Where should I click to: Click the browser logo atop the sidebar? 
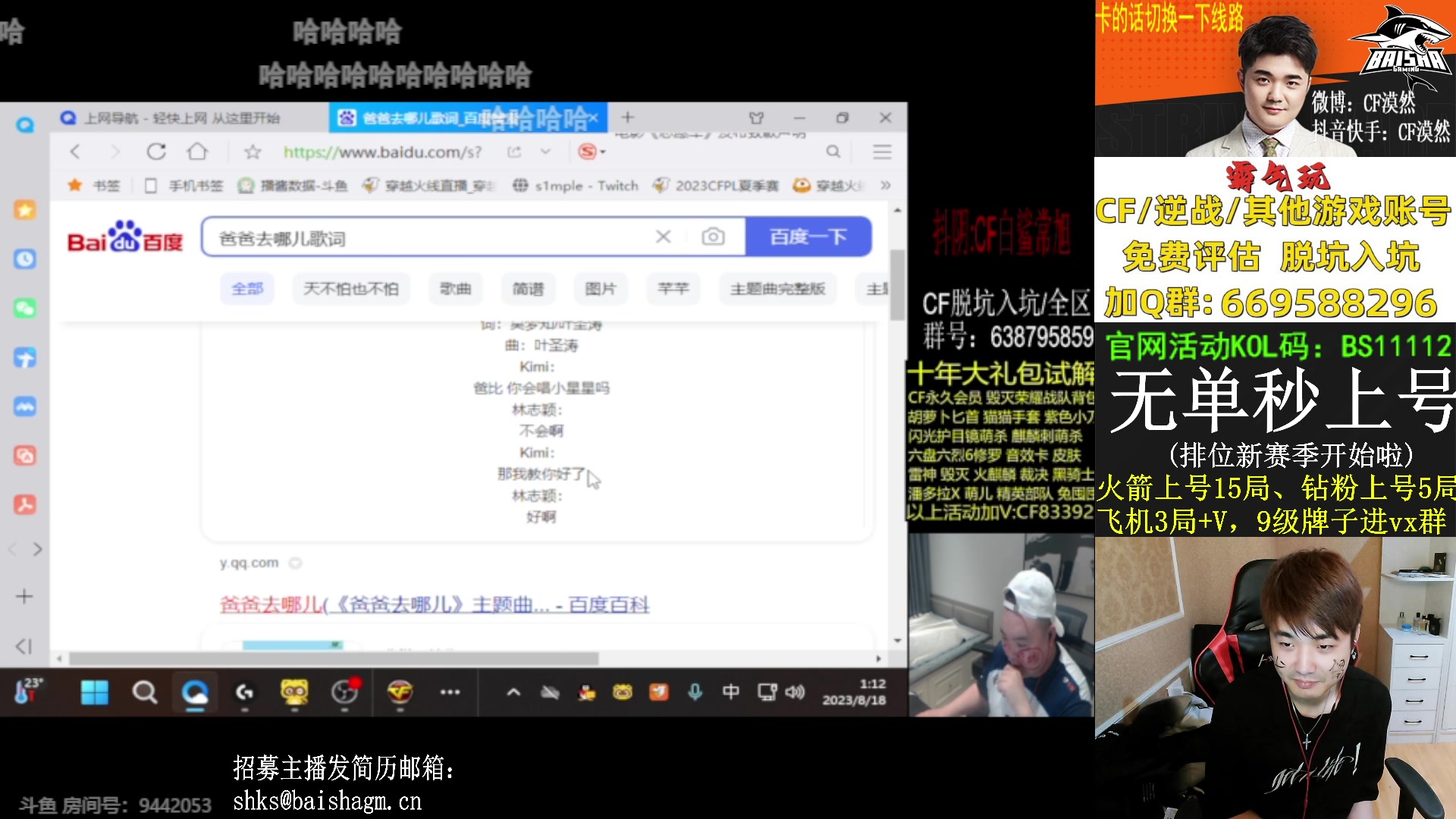25,124
